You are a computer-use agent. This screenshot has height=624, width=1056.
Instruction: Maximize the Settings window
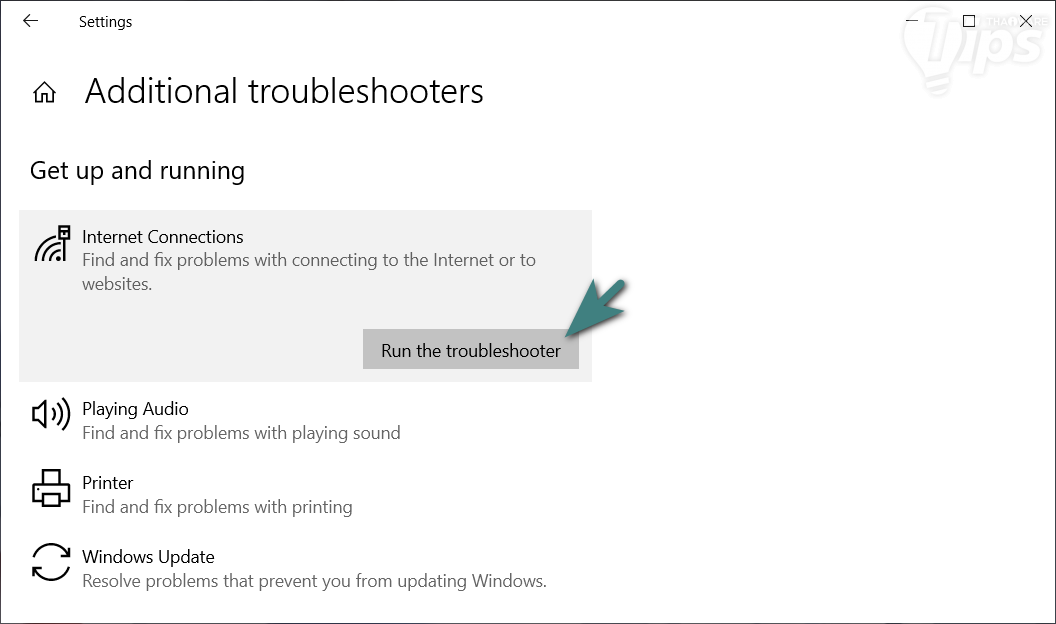(968, 21)
